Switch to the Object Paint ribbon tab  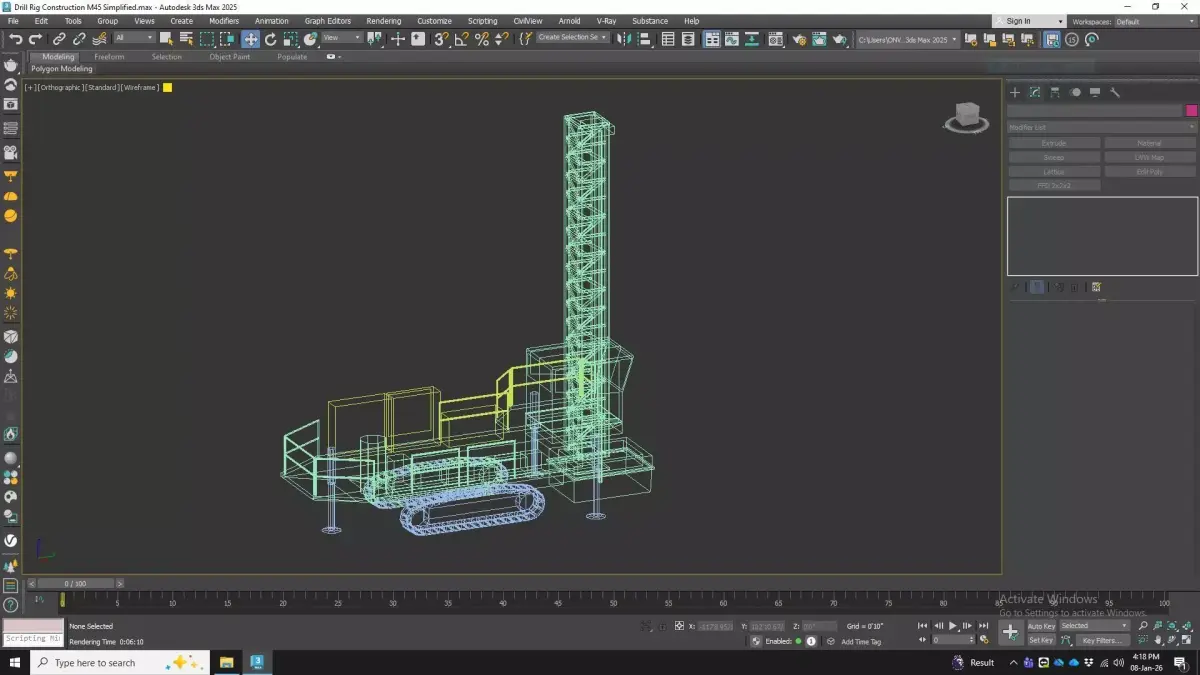[230, 57]
